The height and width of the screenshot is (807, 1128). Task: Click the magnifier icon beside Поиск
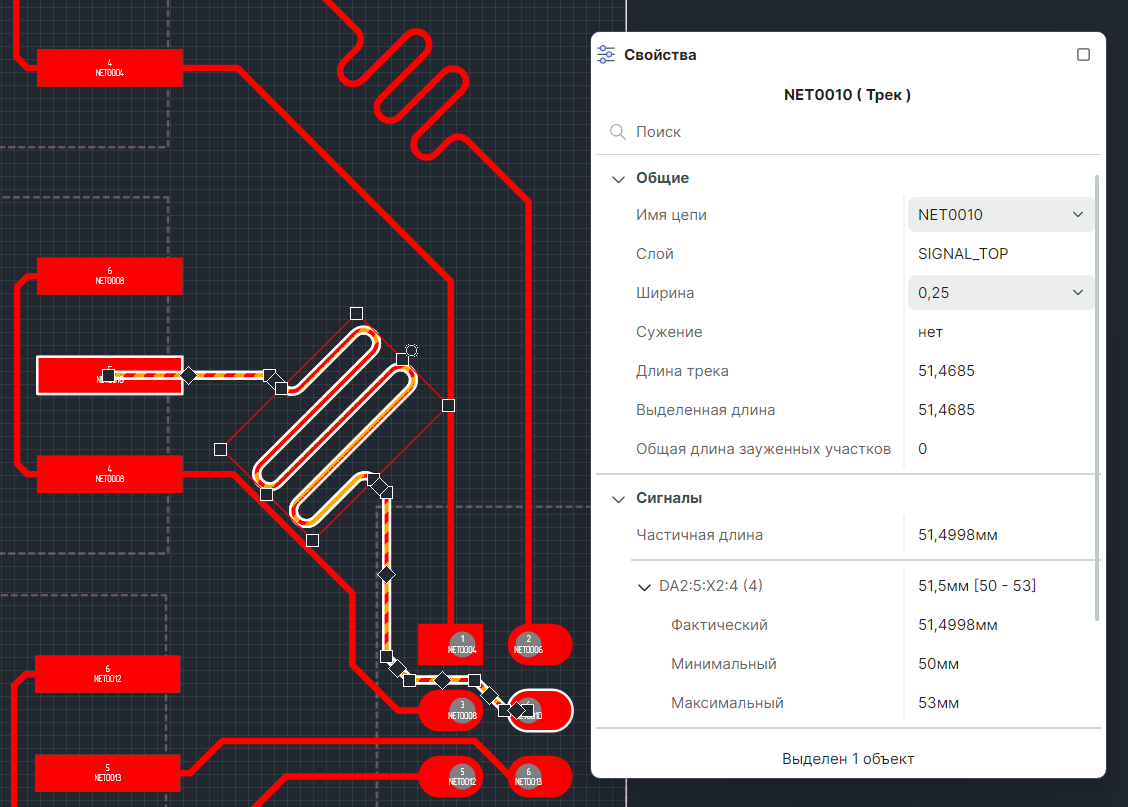618,132
